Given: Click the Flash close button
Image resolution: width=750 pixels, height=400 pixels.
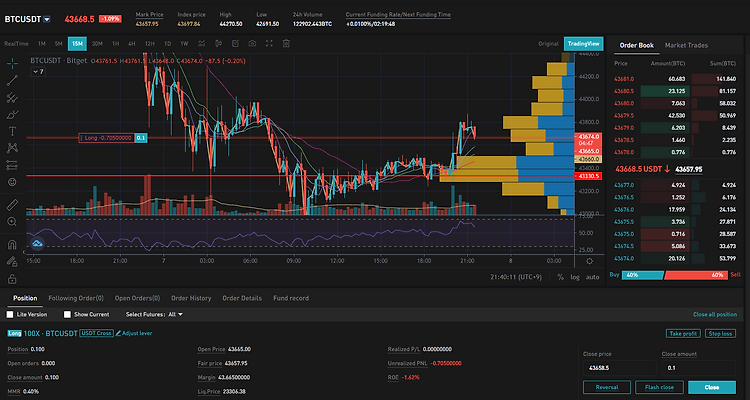Looking at the screenshot, I should [x=659, y=387].
